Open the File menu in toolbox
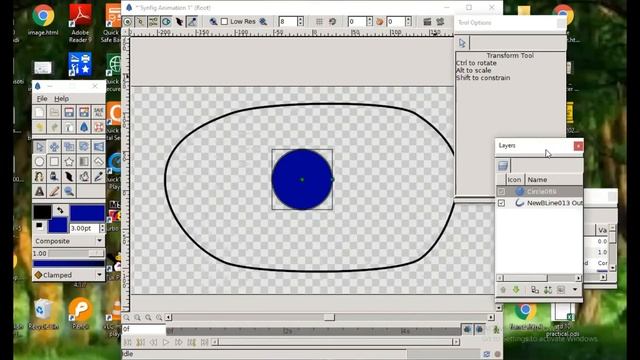This screenshot has width=640, height=360. (x=42, y=99)
